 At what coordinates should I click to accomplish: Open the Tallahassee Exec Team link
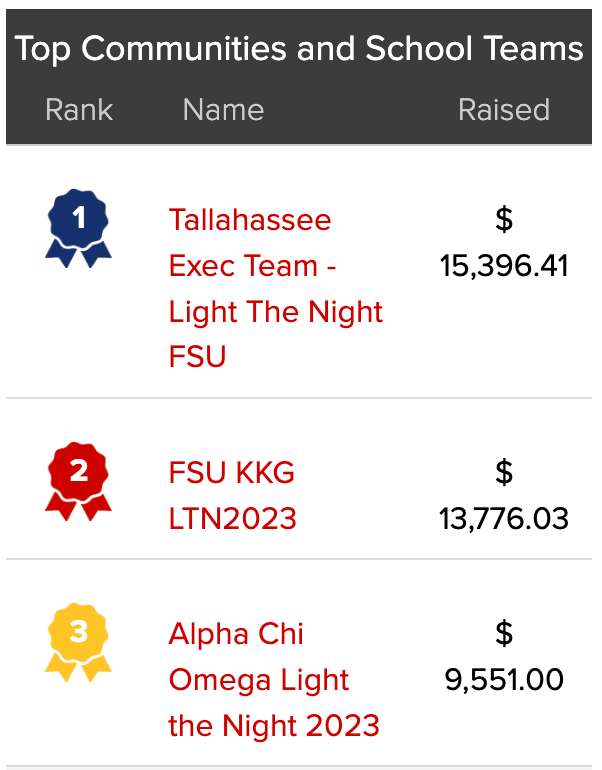[x=250, y=220]
